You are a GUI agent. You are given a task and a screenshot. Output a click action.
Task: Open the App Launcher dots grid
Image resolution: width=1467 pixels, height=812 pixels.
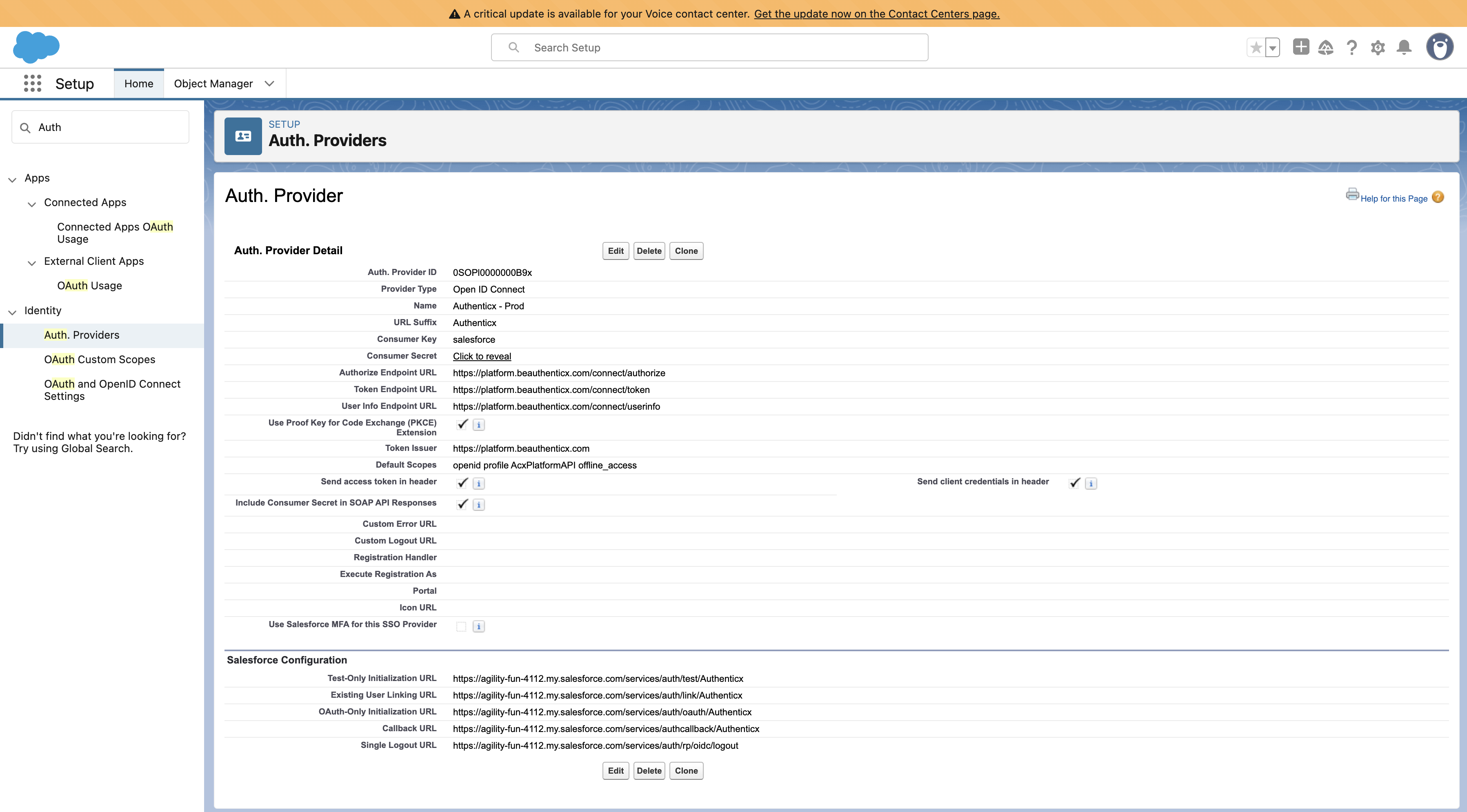33,83
